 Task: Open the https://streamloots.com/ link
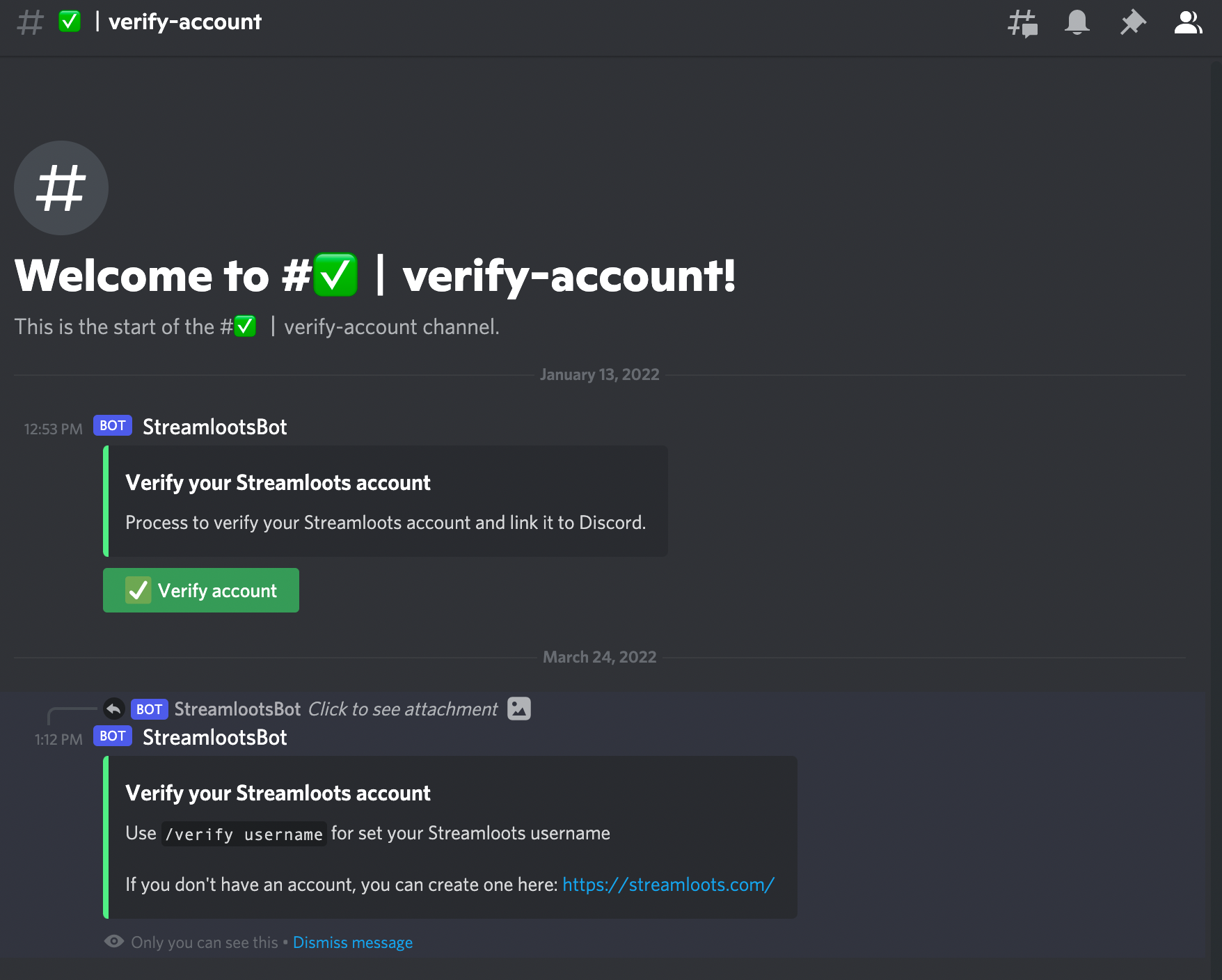point(668,885)
